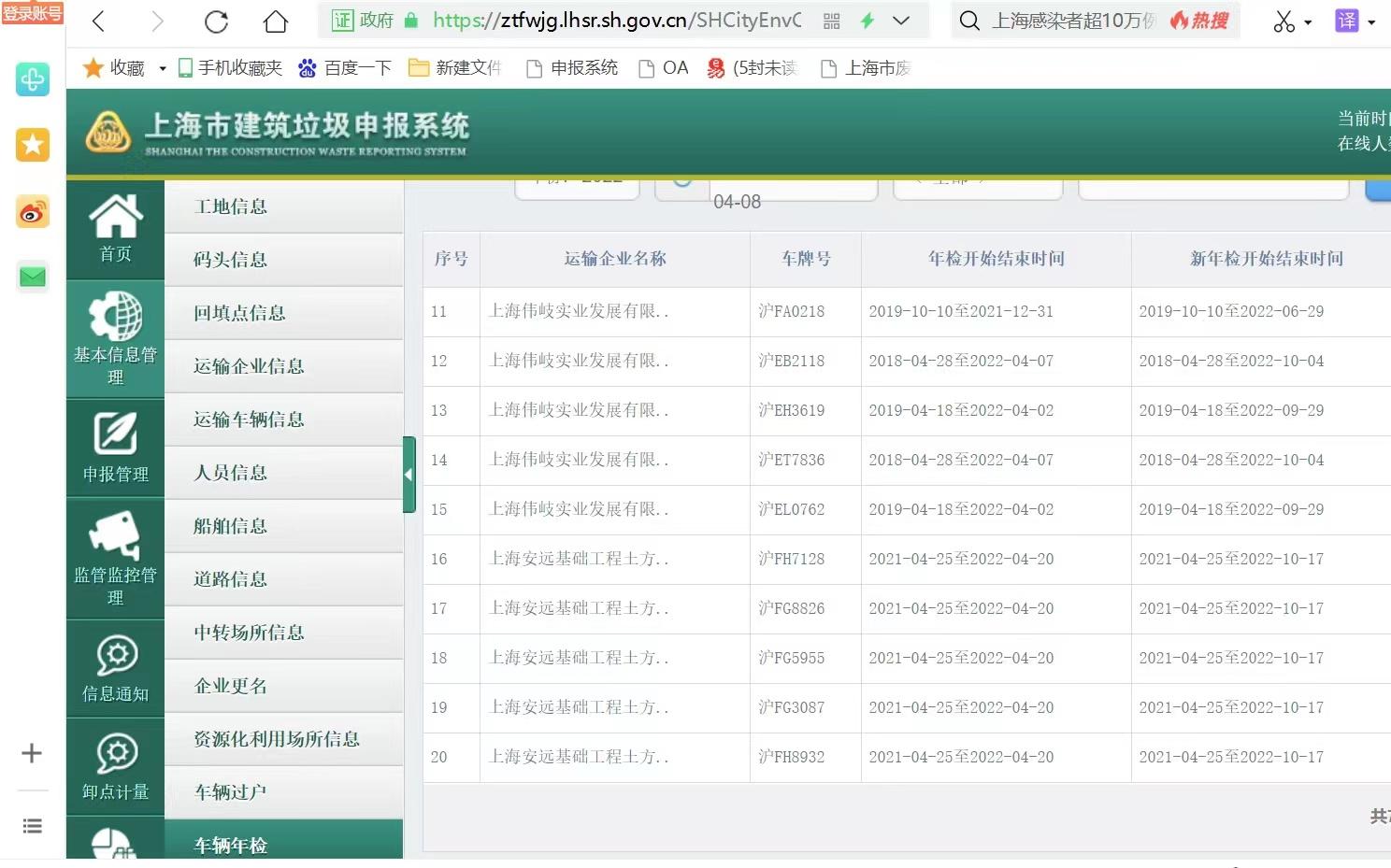Image resolution: width=1391 pixels, height=868 pixels.
Task: Go forward with the browser forward arrow
Action: pos(157,21)
